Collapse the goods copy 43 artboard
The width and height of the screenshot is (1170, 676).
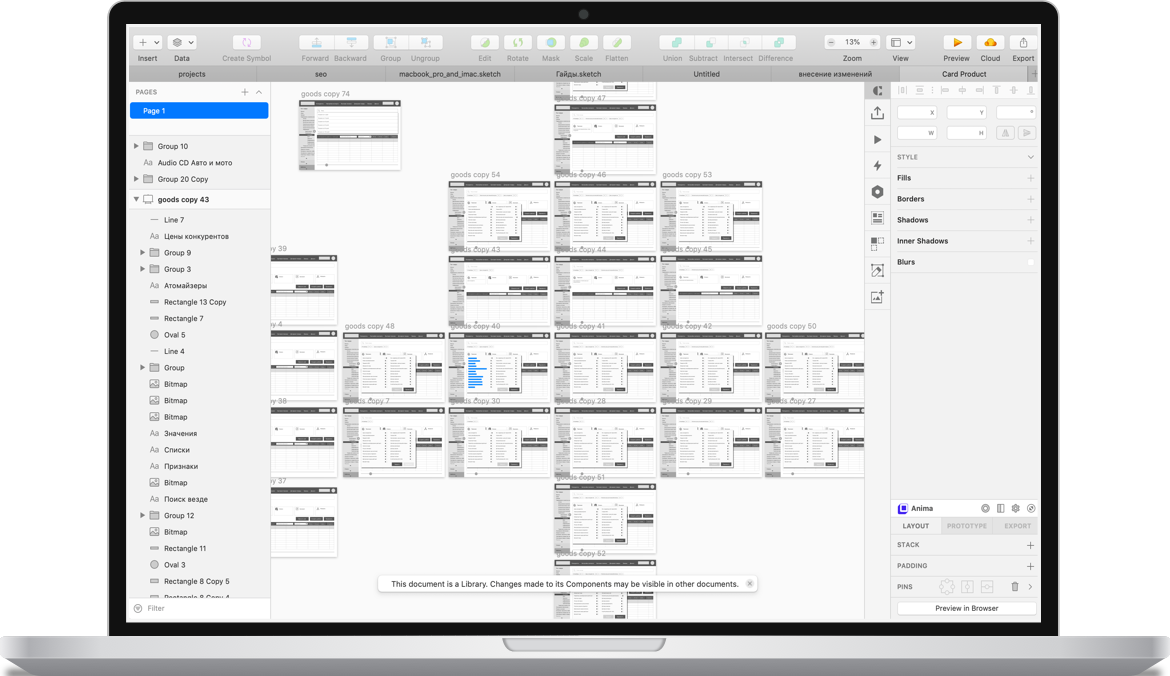tap(136, 199)
